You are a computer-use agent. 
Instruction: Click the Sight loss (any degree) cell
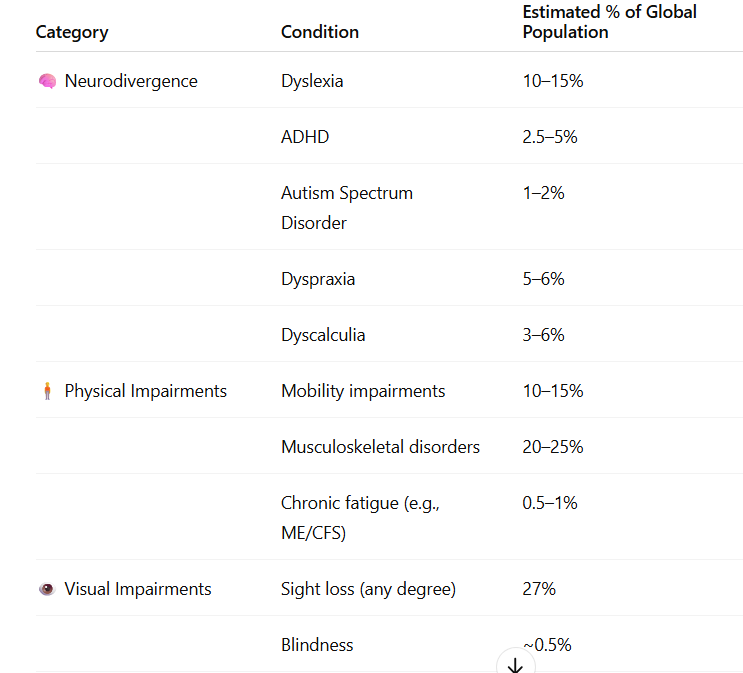pyautogui.click(x=368, y=589)
